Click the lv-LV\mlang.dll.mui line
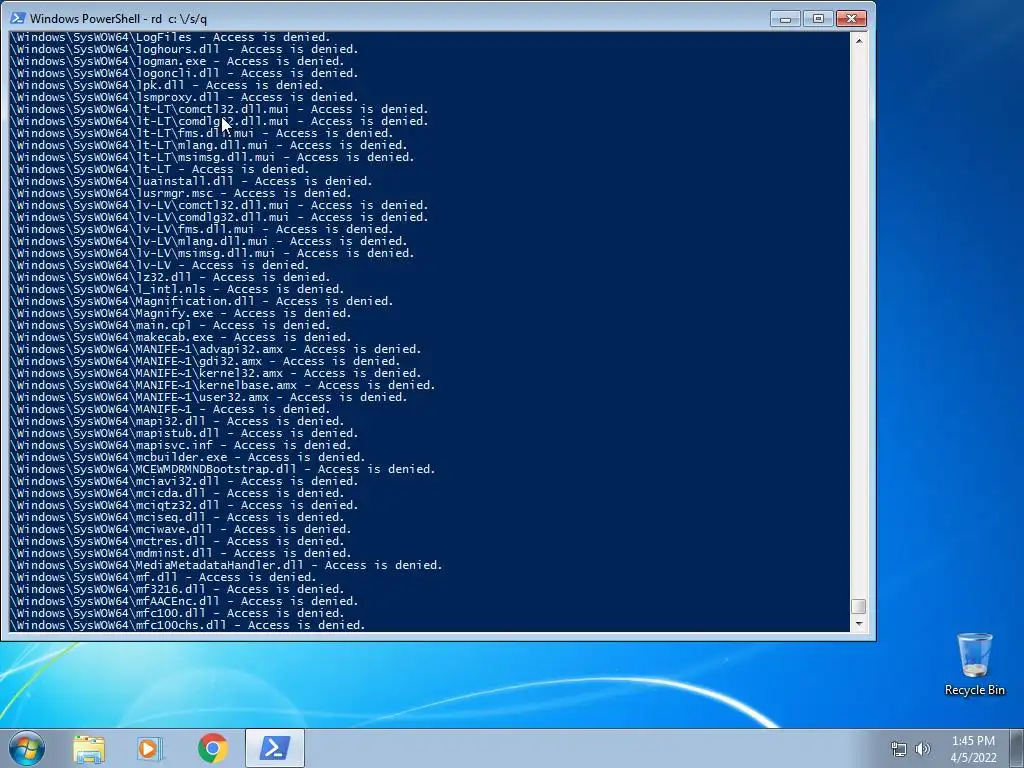The image size is (1024, 768). [x=209, y=241]
